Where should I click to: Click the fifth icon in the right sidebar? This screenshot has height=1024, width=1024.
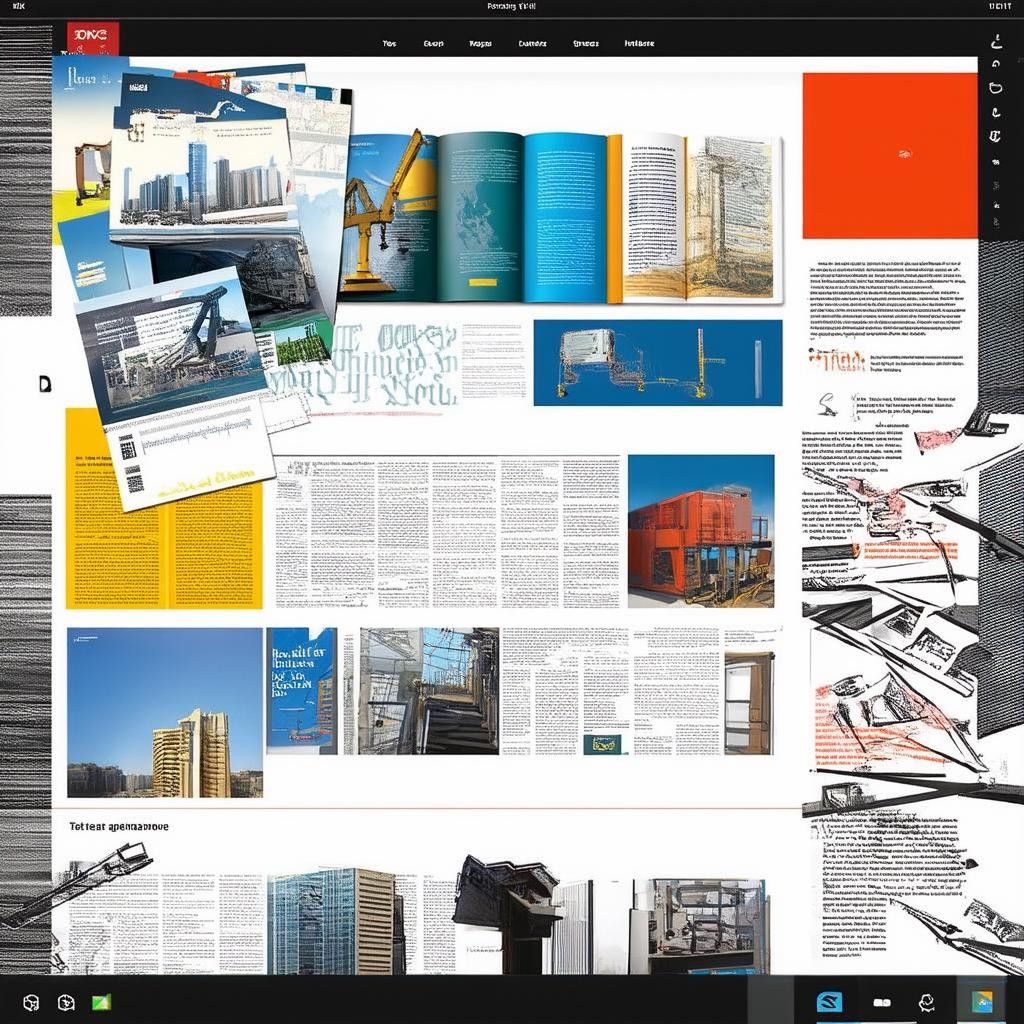995,135
